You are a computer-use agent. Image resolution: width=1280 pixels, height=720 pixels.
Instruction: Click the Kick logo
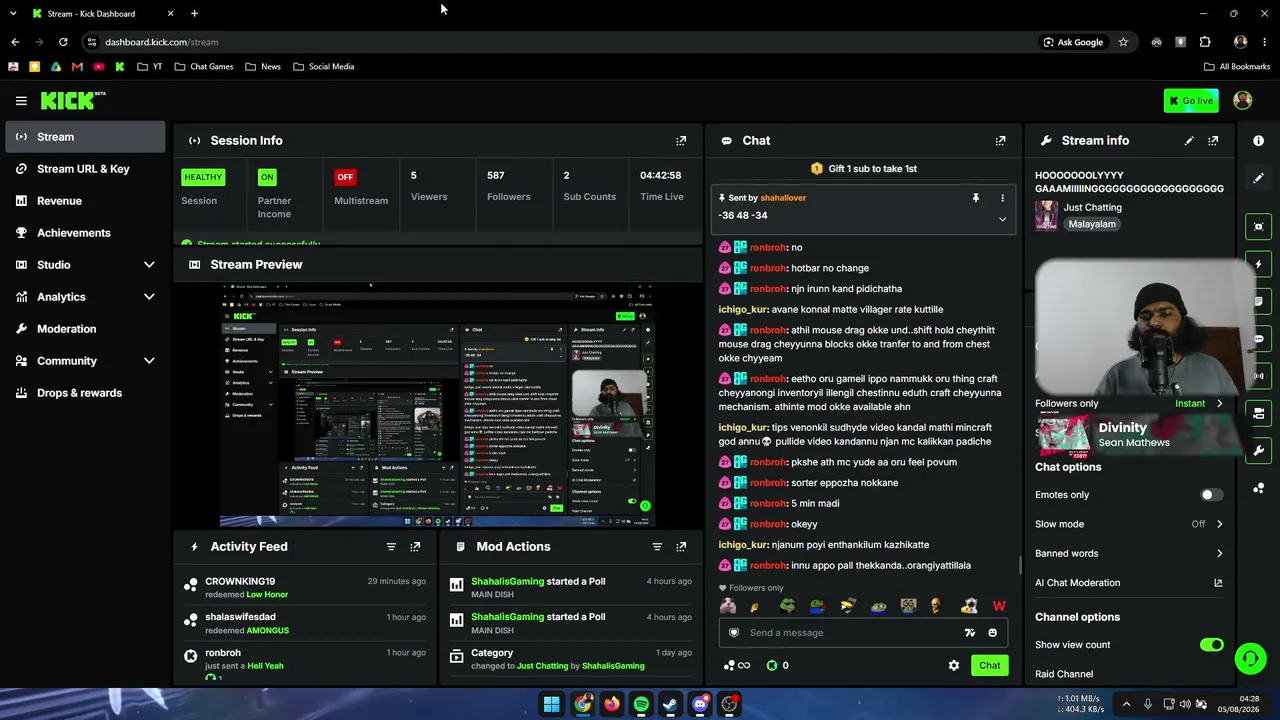[x=73, y=100]
